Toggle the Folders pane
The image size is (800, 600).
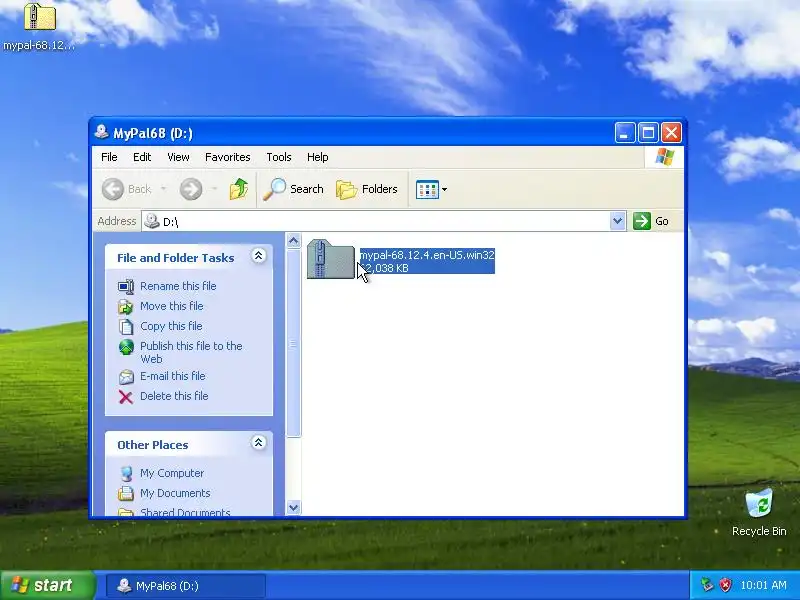coord(367,189)
